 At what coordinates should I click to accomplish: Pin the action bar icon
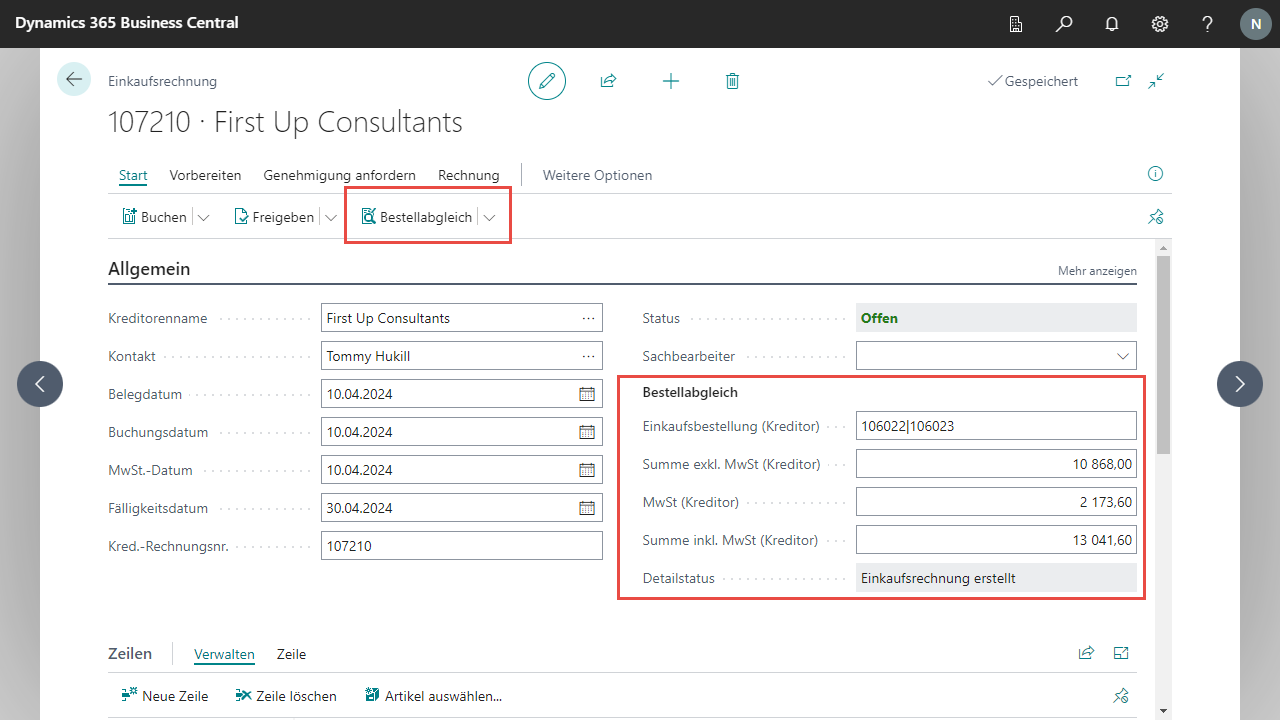(x=1156, y=217)
